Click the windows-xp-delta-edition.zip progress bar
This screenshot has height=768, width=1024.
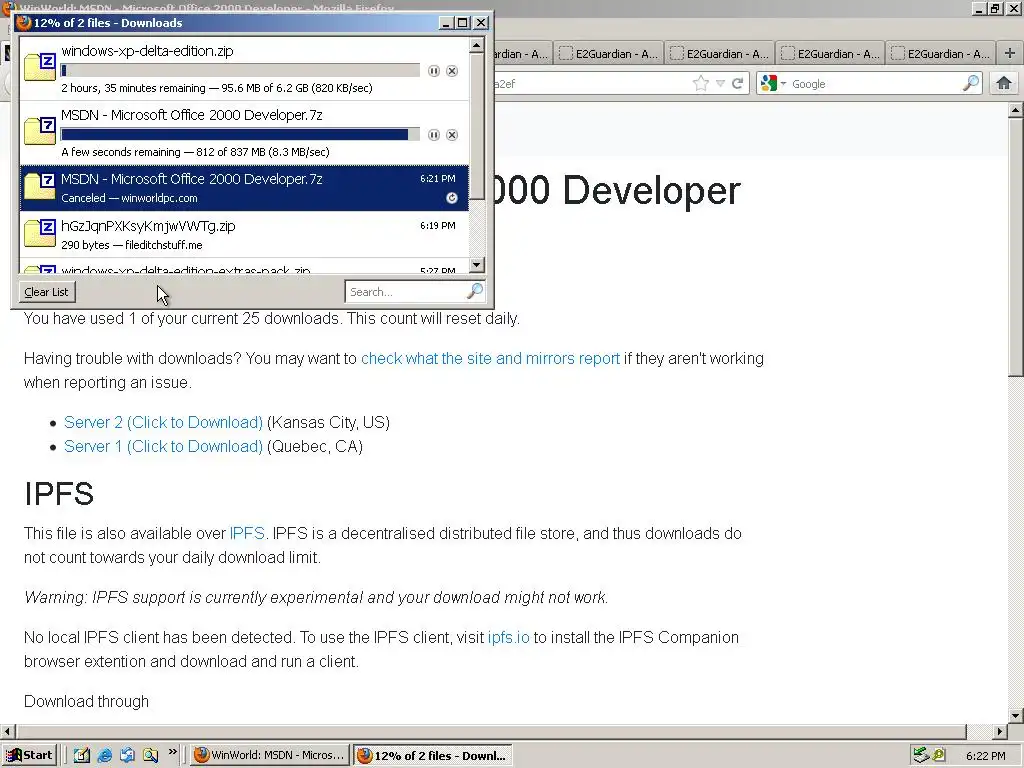(x=240, y=71)
